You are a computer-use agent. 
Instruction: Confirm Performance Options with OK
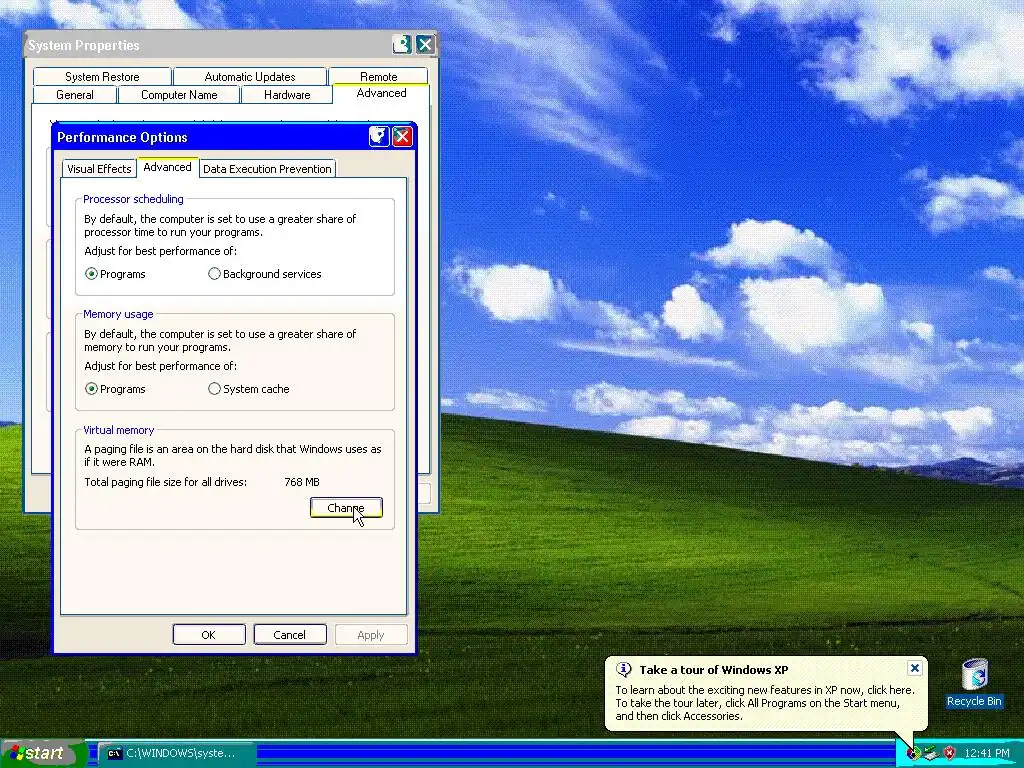coord(209,635)
